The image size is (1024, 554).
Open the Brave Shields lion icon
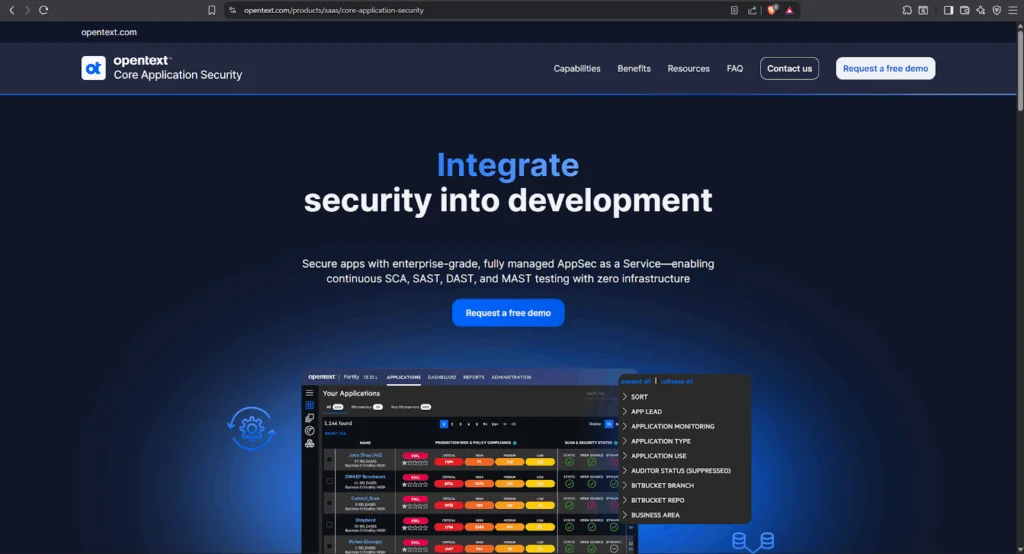772,10
